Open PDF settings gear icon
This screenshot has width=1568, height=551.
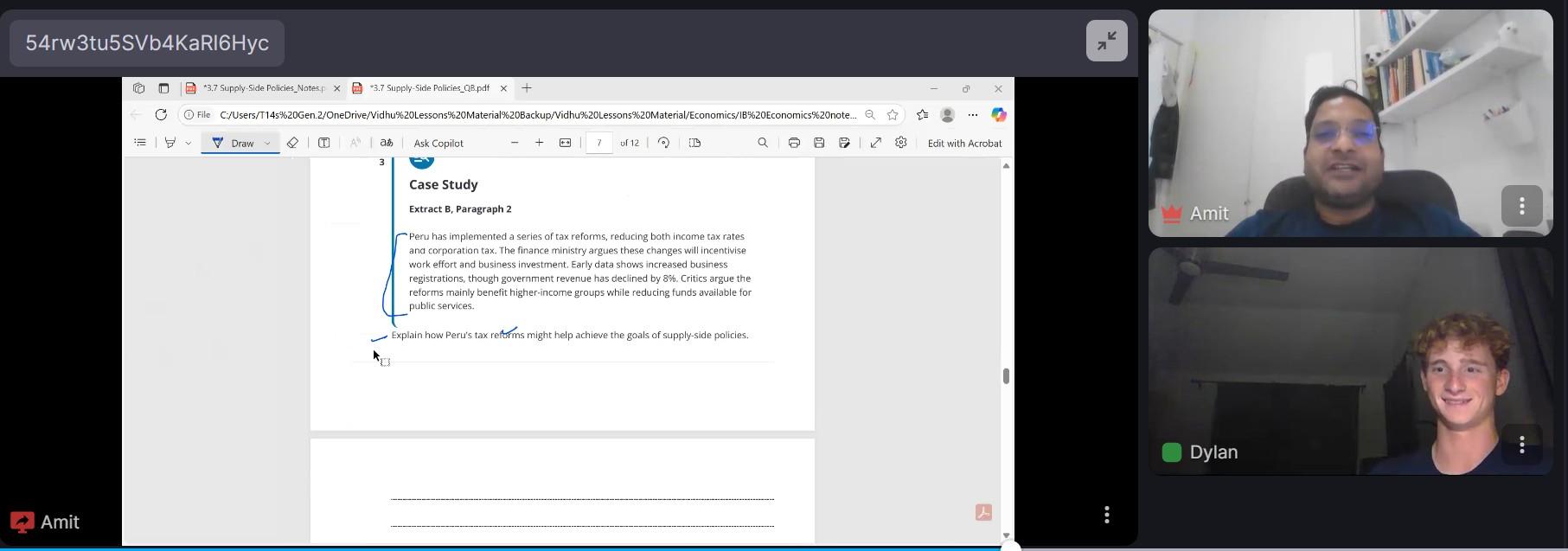[900, 143]
